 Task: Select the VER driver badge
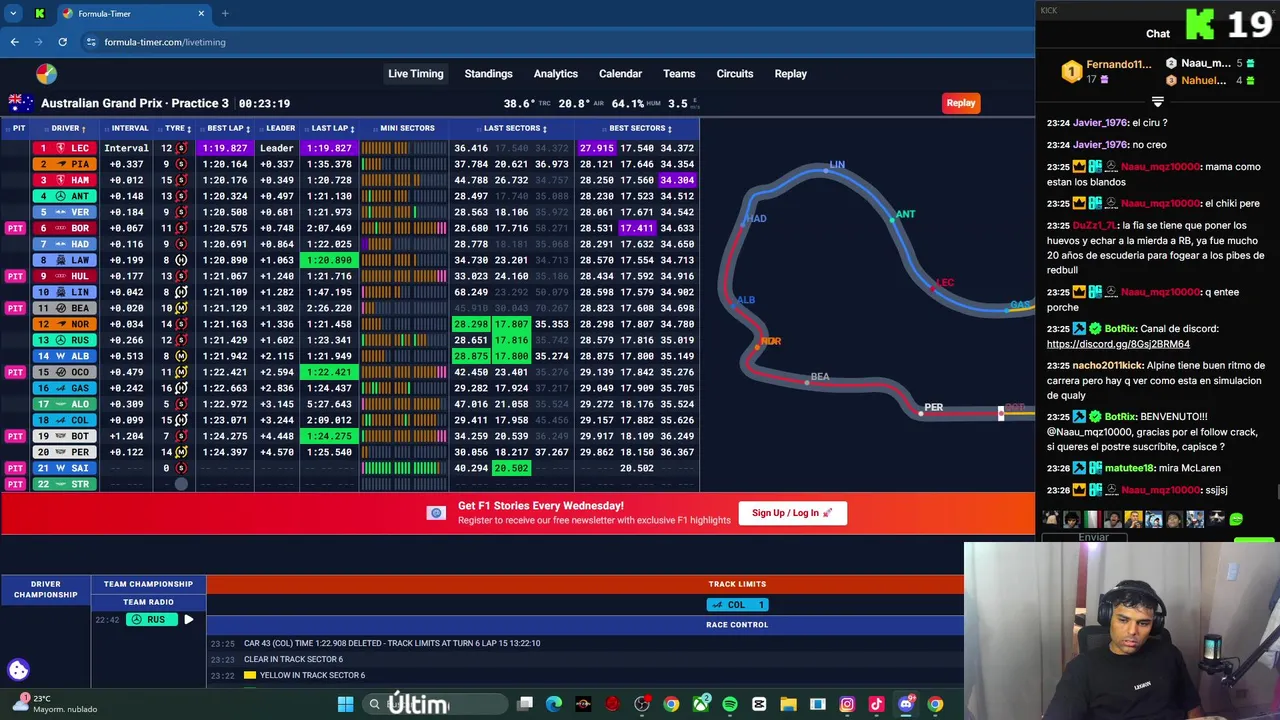64,212
